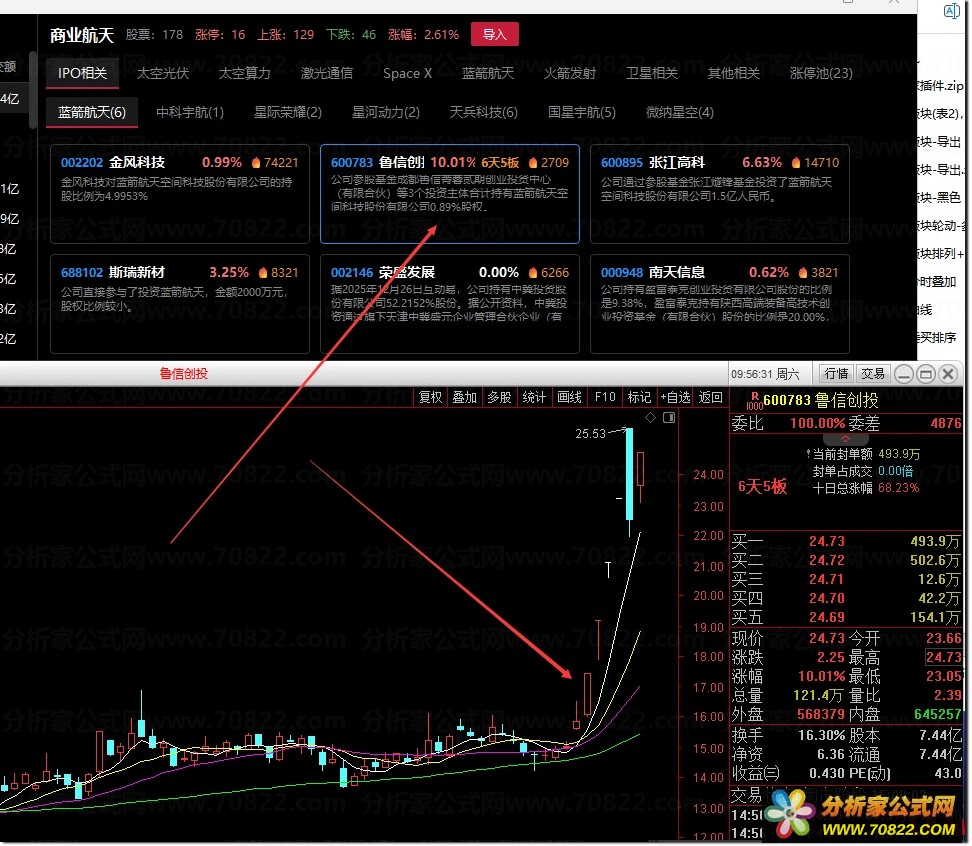Click the 买一 price 24.73
This screenshot has width=972, height=846.
click(x=826, y=542)
